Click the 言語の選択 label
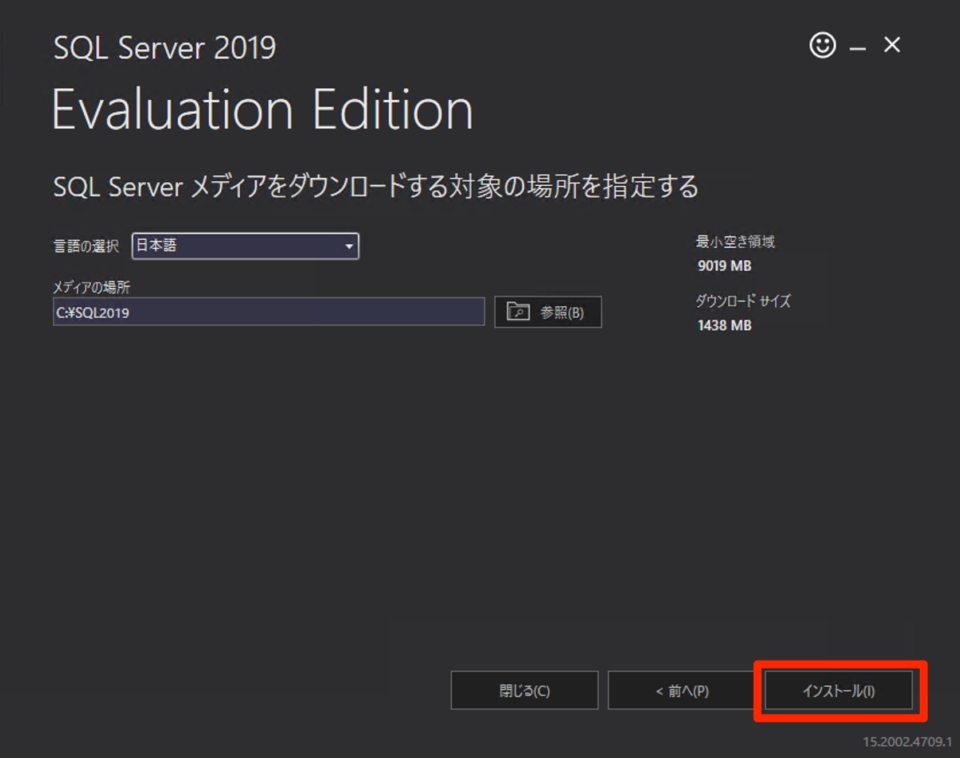 pos(86,246)
